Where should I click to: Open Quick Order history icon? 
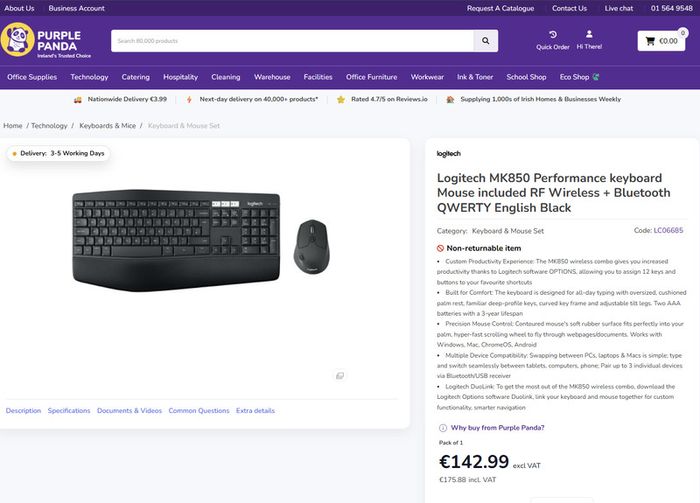tap(553, 34)
